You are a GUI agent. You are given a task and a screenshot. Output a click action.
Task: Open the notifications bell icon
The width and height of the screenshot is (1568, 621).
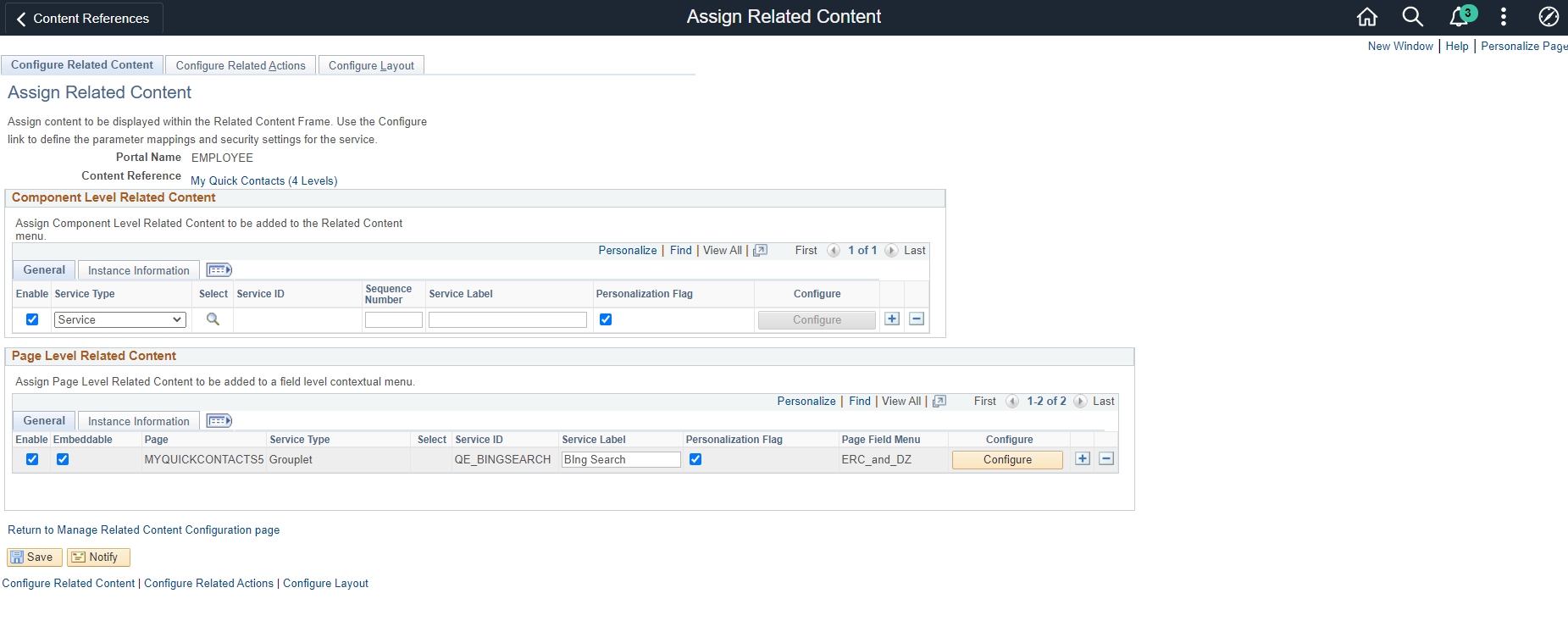(x=1460, y=17)
